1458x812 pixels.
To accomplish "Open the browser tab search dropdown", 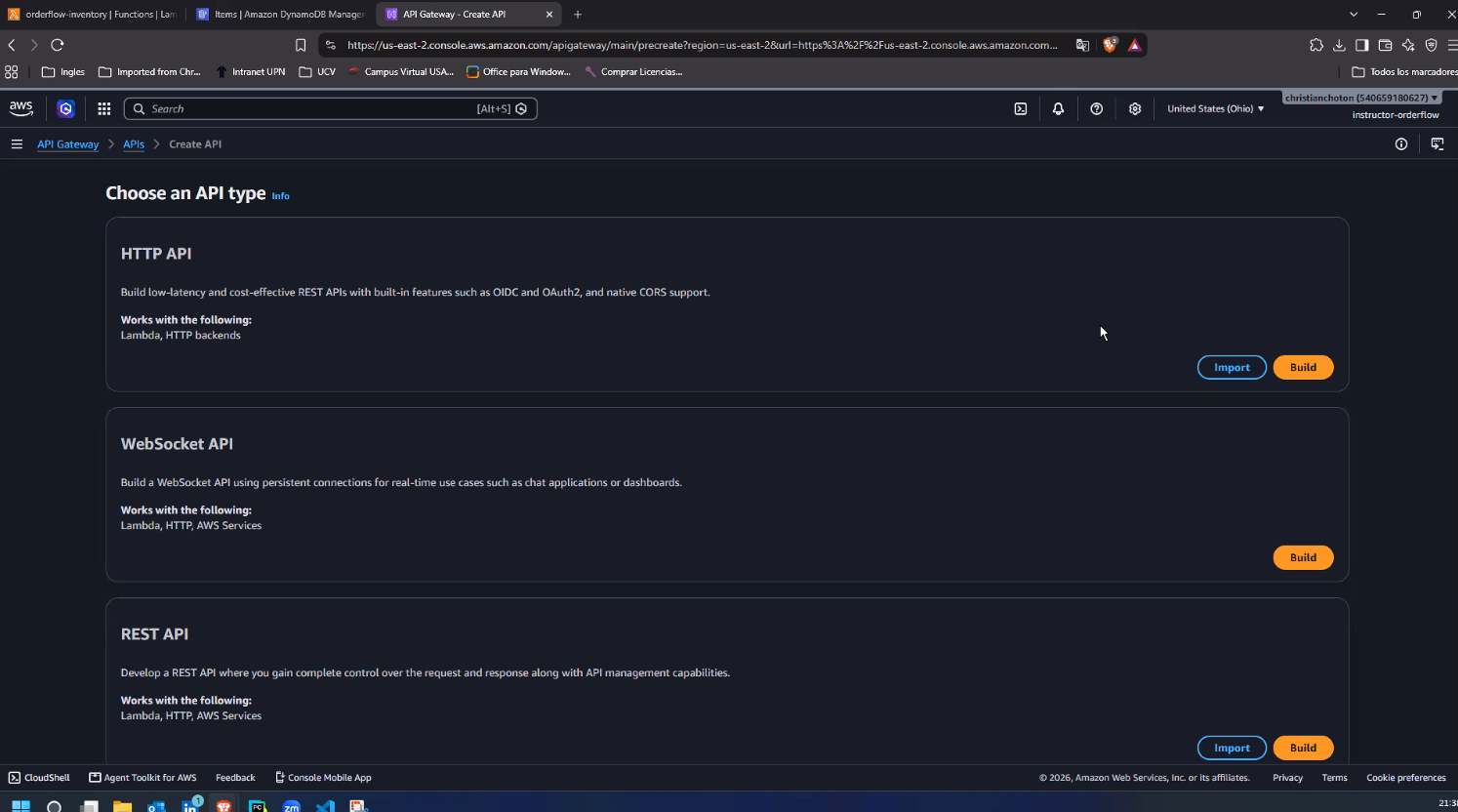I will (x=1354, y=15).
